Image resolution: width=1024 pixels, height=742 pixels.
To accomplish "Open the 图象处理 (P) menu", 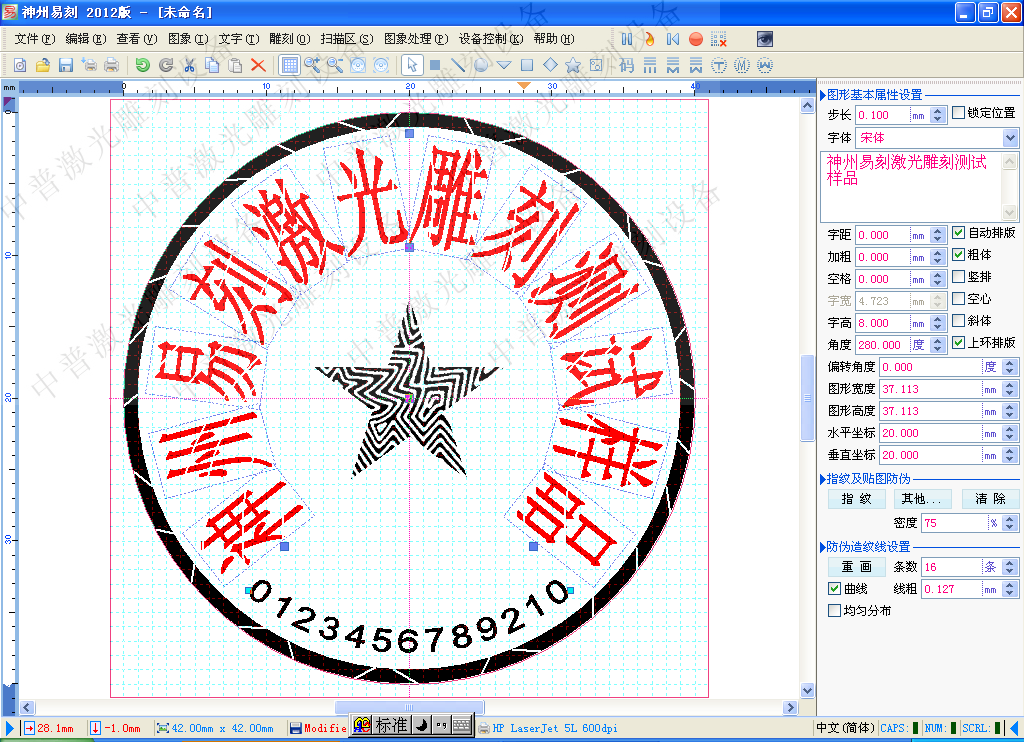I will tap(416, 39).
